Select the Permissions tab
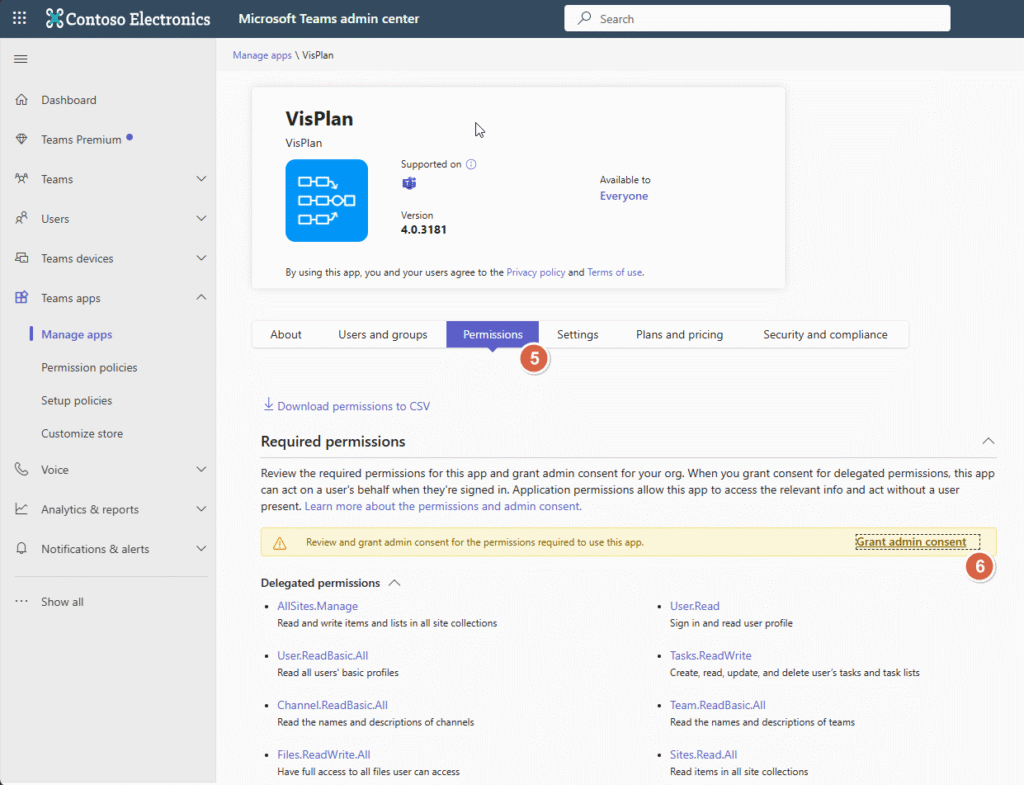Image resolution: width=1024 pixels, height=785 pixels. [x=492, y=334]
